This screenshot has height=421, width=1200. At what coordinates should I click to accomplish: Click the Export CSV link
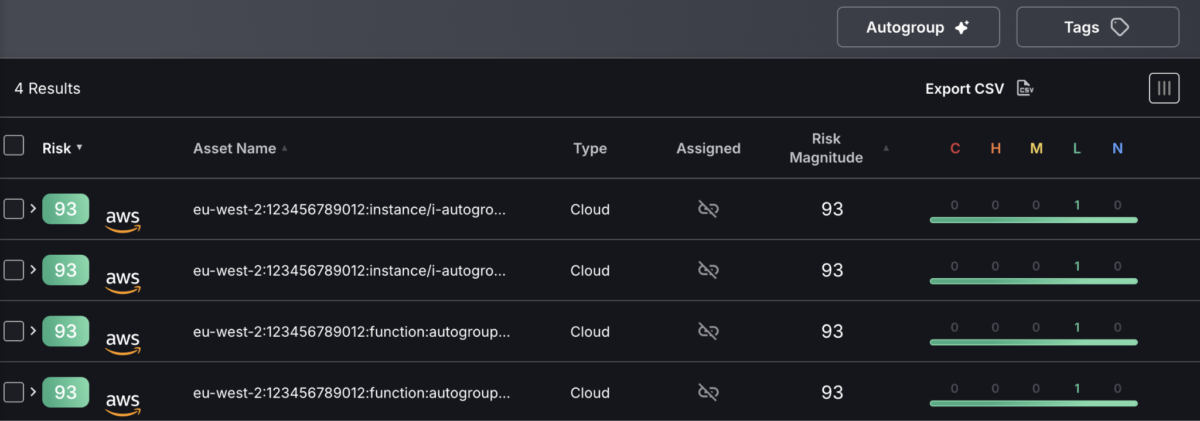[x=964, y=89]
